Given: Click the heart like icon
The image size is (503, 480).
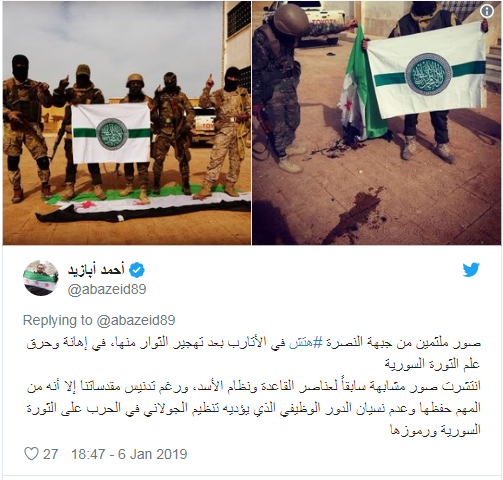Looking at the screenshot, I should 31,454.
